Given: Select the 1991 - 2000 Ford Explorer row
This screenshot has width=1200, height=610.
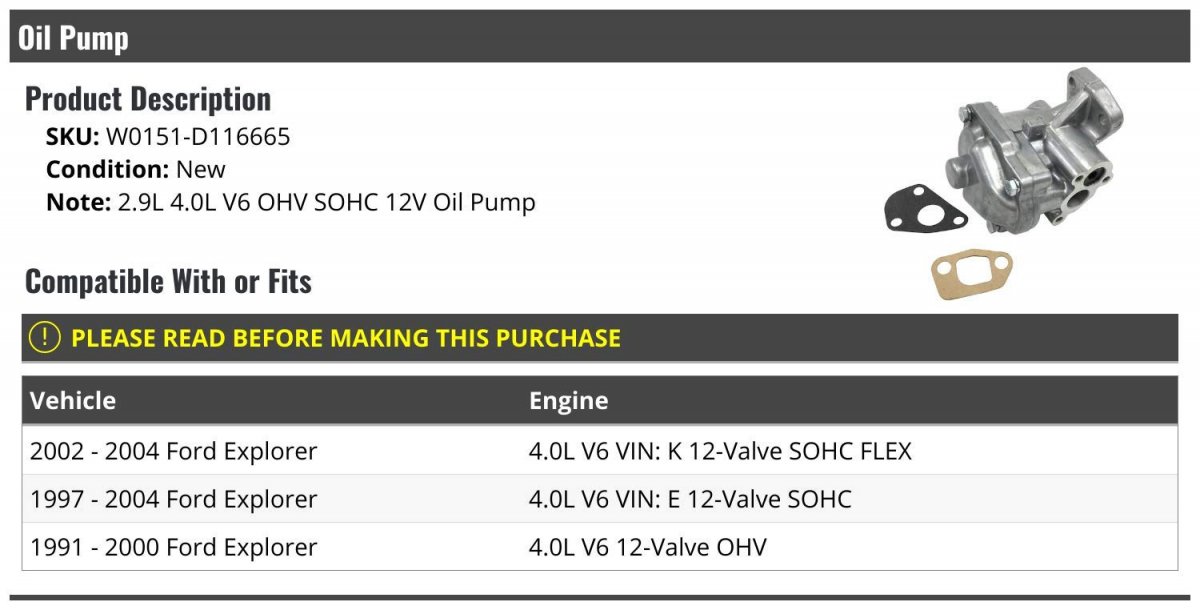Looking at the screenshot, I should tap(174, 547).
